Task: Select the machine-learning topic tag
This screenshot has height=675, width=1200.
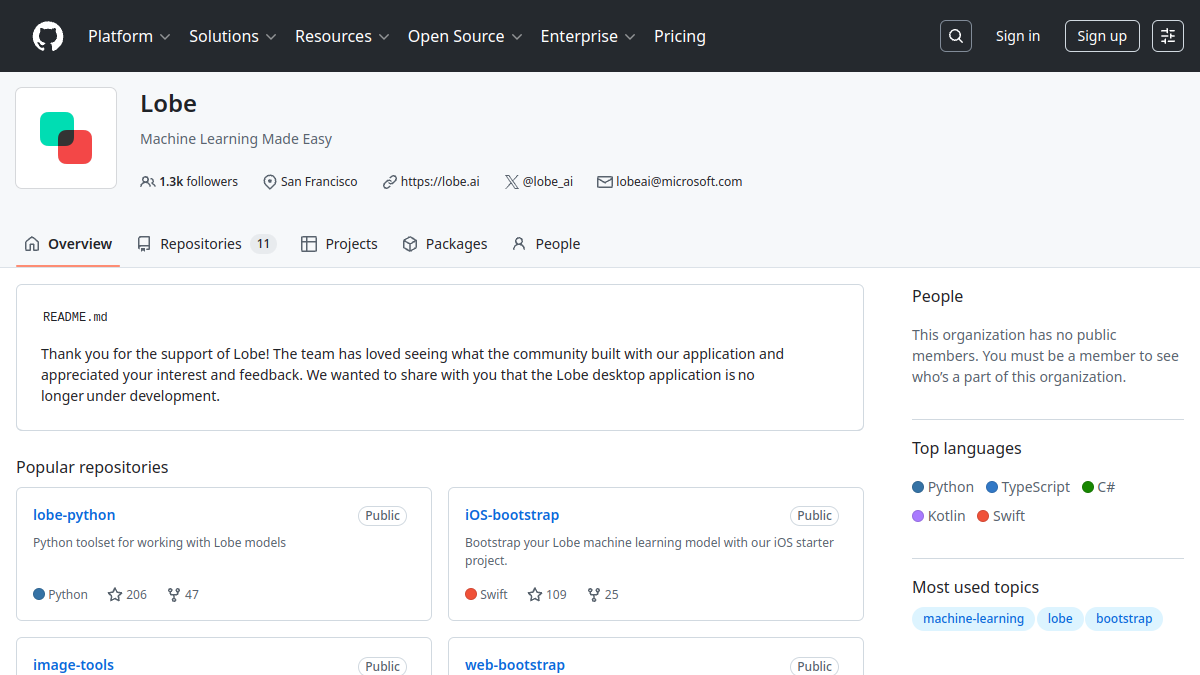Action: click(x=973, y=619)
